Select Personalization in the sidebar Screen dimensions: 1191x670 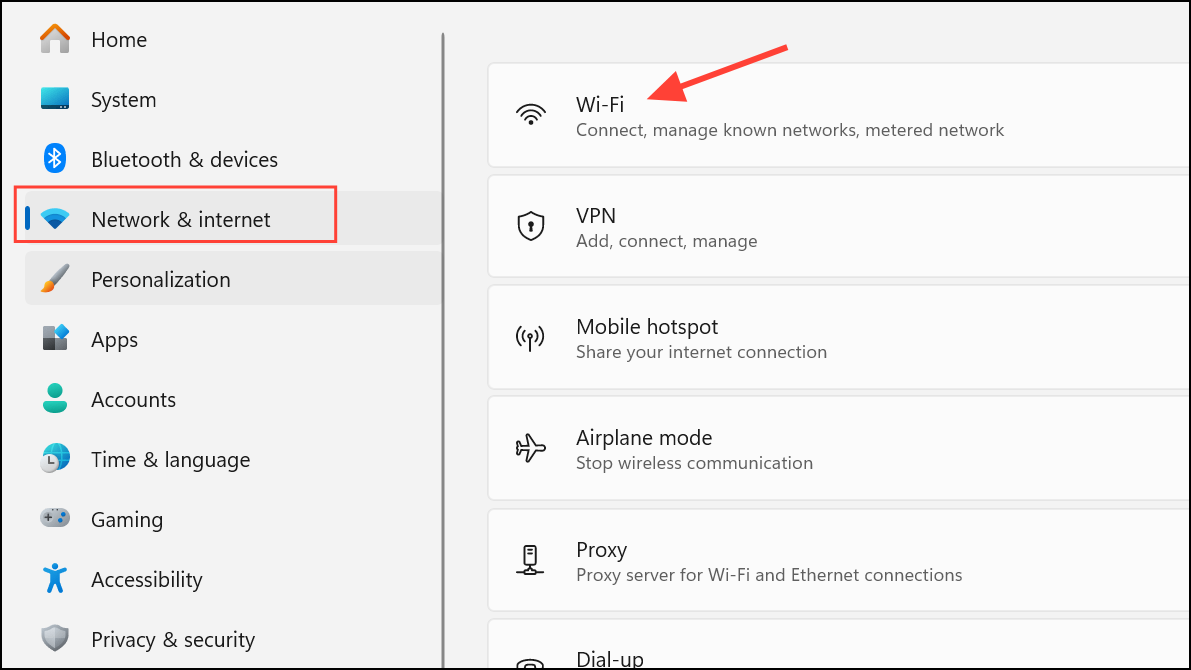[x=160, y=279]
